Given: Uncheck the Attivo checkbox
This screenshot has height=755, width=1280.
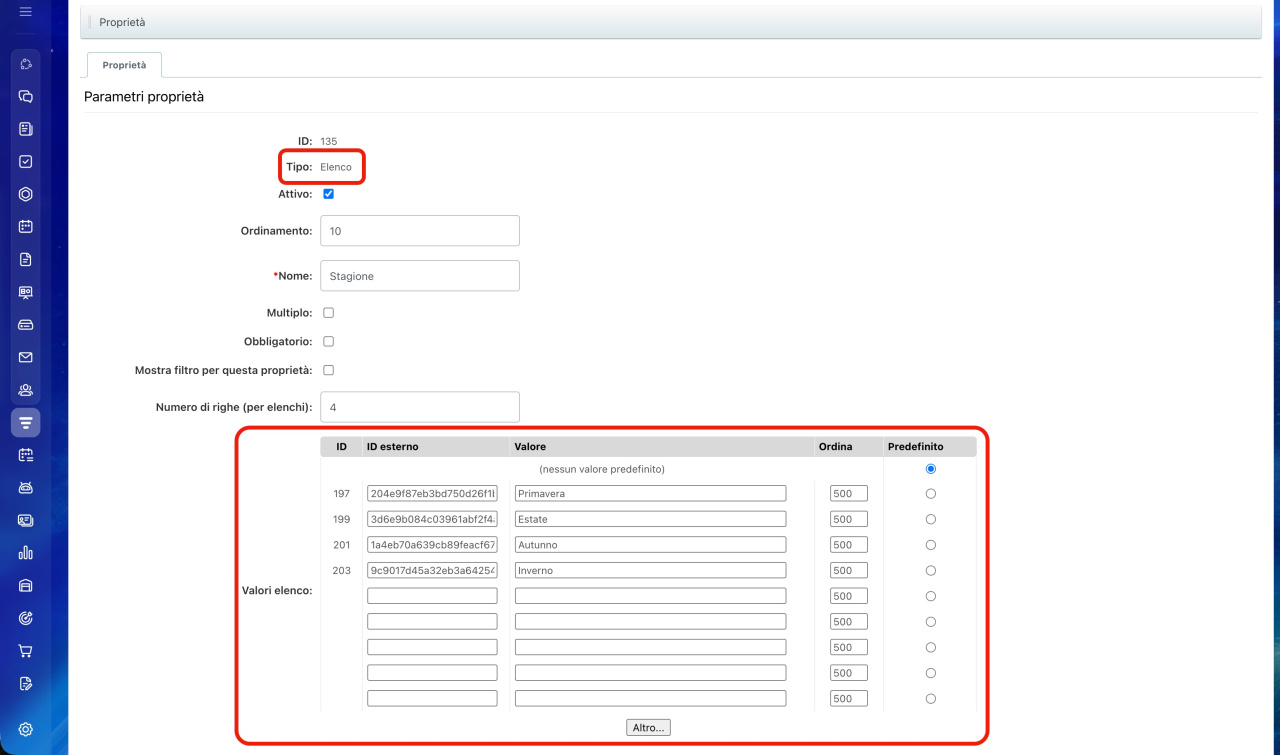Looking at the screenshot, I should [328, 194].
